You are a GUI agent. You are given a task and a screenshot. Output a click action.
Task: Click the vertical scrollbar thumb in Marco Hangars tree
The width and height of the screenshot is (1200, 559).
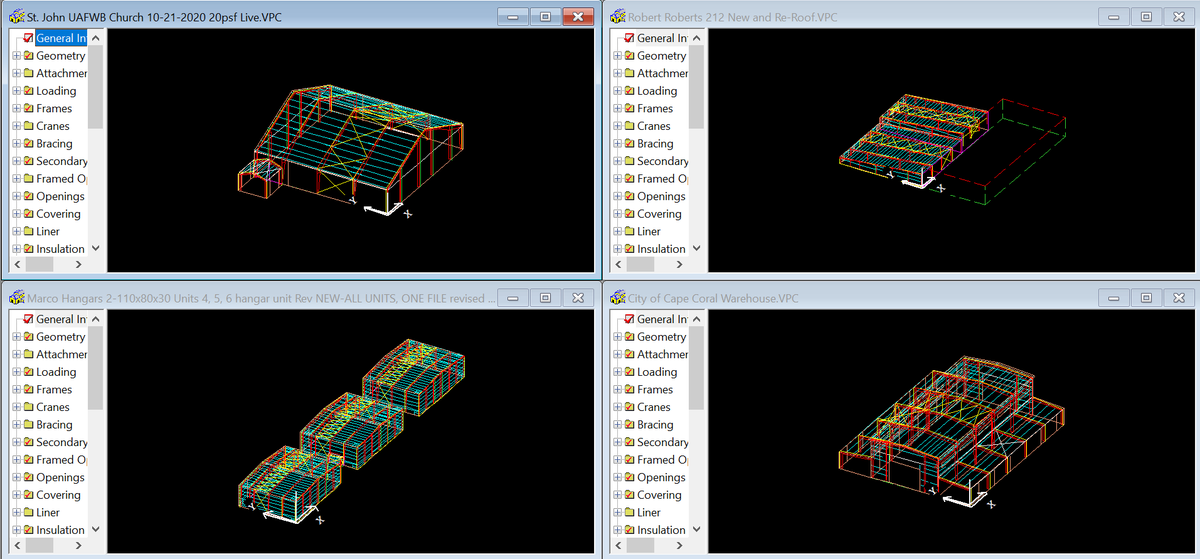click(x=96, y=369)
